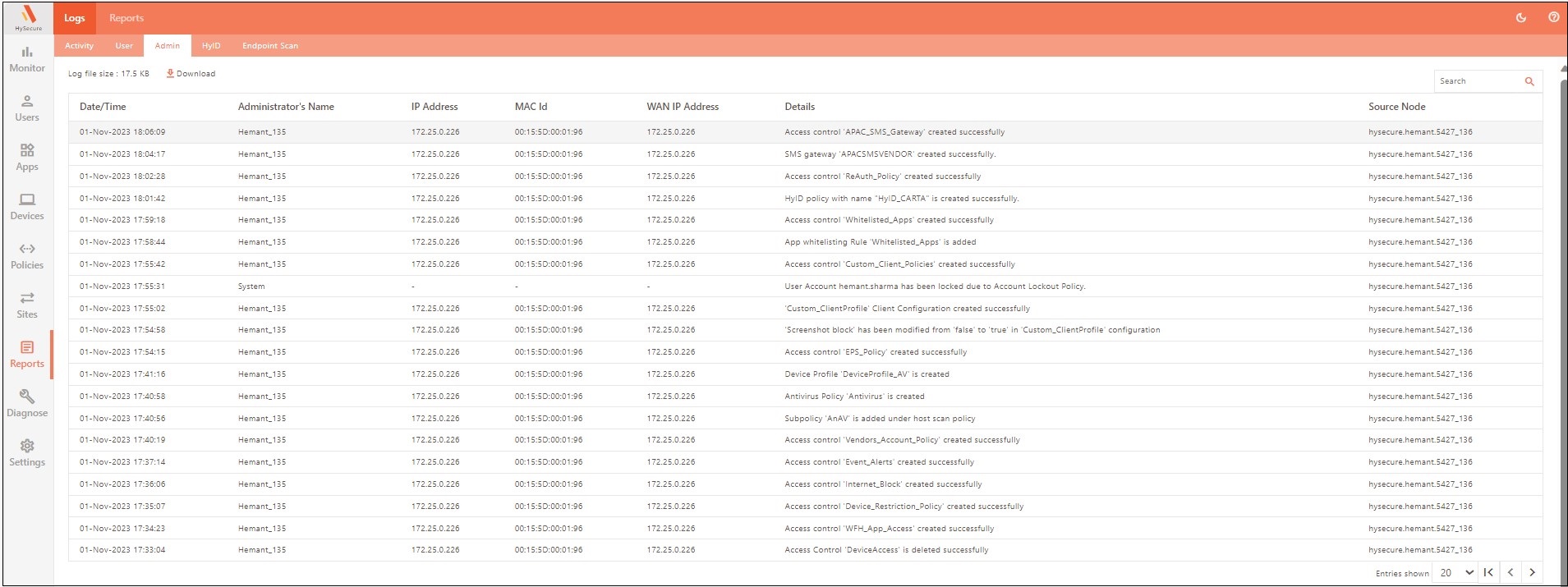
Task: Open Policies from the sidebar
Action: pos(27,256)
